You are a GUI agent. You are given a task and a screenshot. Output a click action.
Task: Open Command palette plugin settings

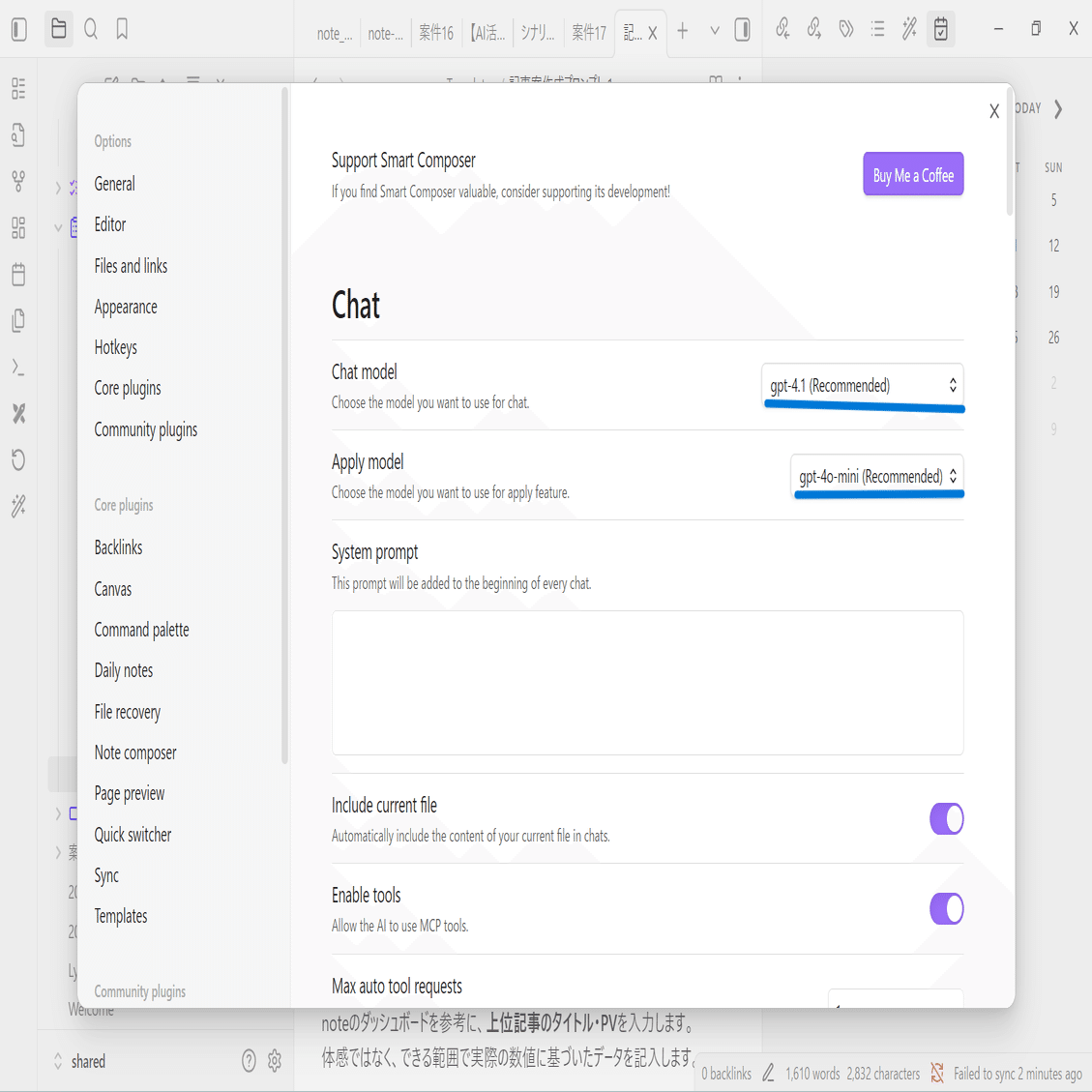pyautogui.click(x=142, y=630)
